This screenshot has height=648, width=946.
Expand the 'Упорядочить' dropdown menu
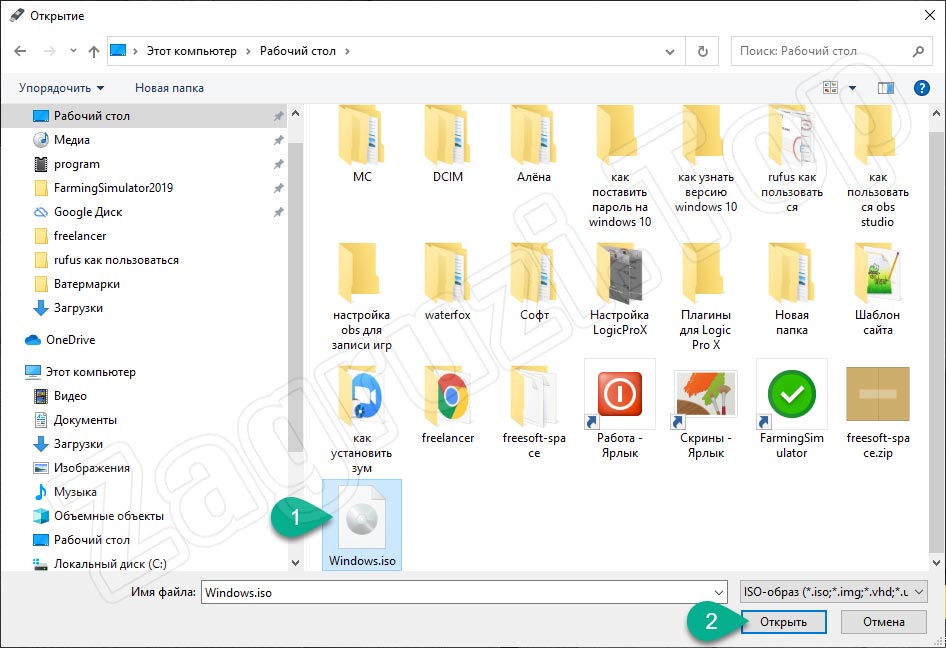coord(61,88)
